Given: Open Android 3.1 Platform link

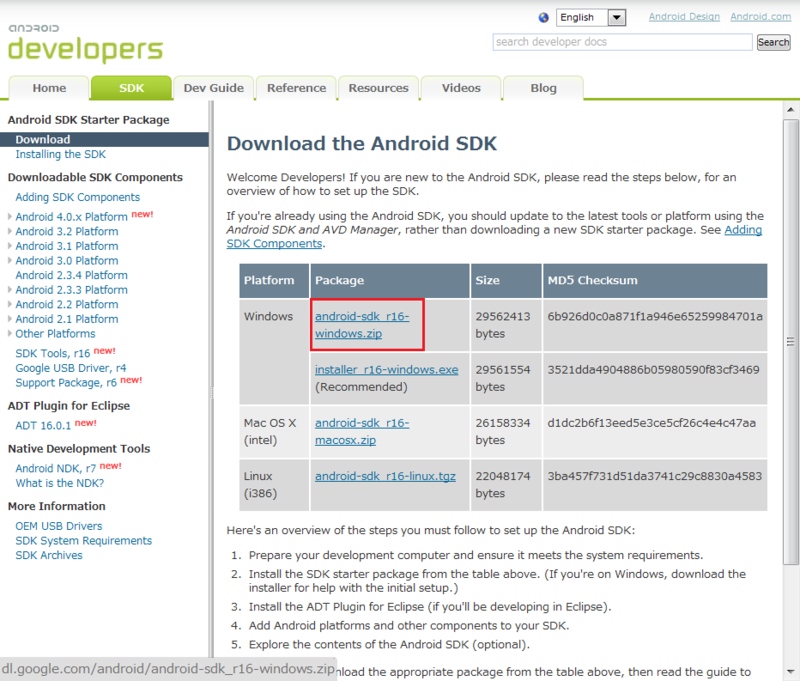Looking at the screenshot, I should tap(67, 246).
